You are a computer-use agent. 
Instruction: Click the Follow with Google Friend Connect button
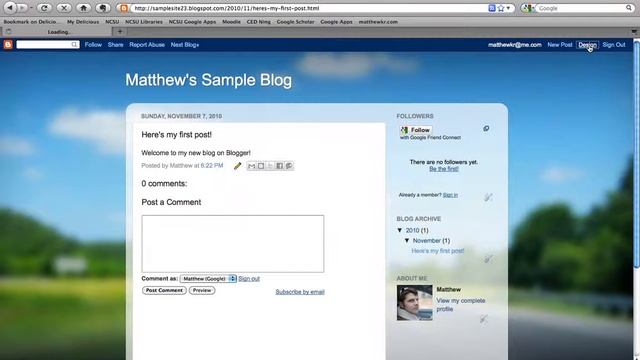(x=416, y=130)
